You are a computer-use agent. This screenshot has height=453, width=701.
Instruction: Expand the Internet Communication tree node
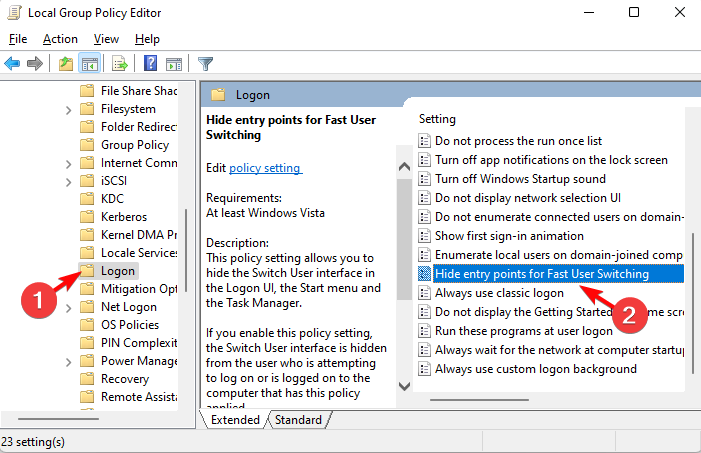[x=68, y=164]
